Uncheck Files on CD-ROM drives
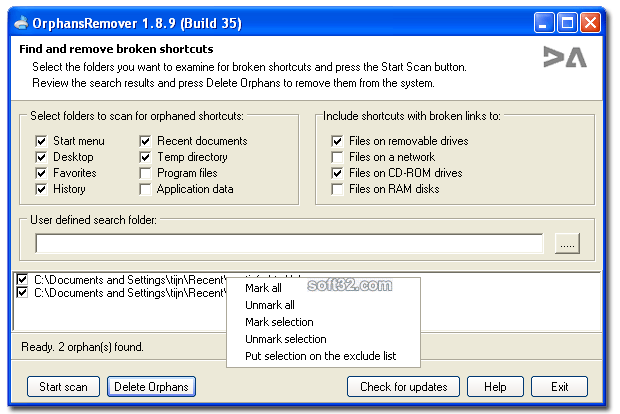Image resolution: width=620 pixels, height=414 pixels. pos(337,173)
